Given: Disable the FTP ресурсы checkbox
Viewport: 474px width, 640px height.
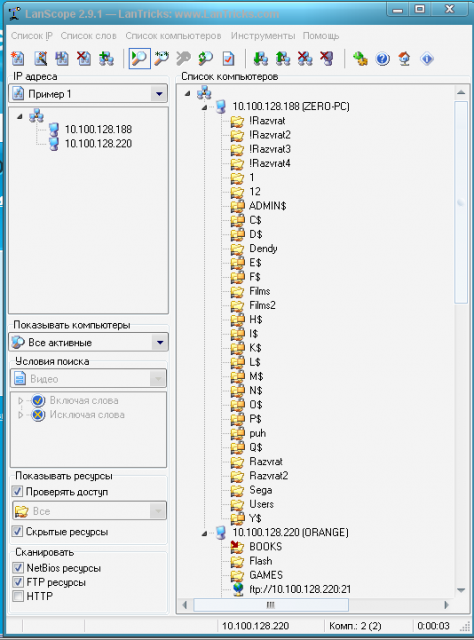Looking at the screenshot, I should (18, 582).
